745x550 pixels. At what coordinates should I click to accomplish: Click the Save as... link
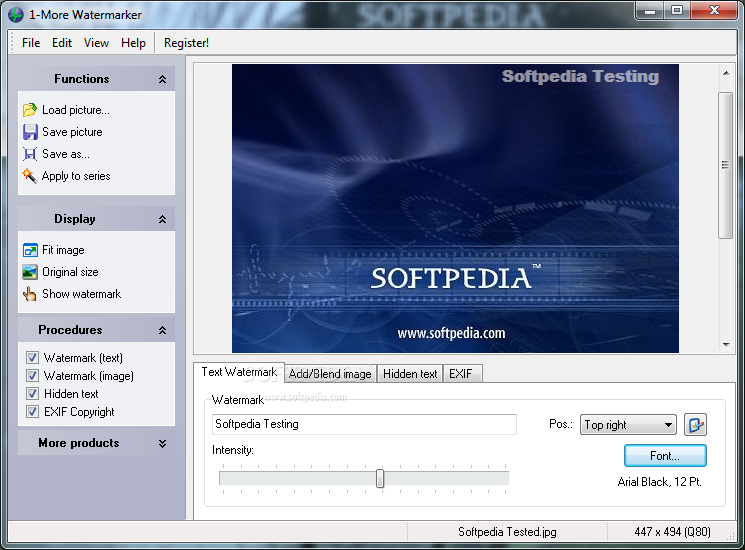66,154
